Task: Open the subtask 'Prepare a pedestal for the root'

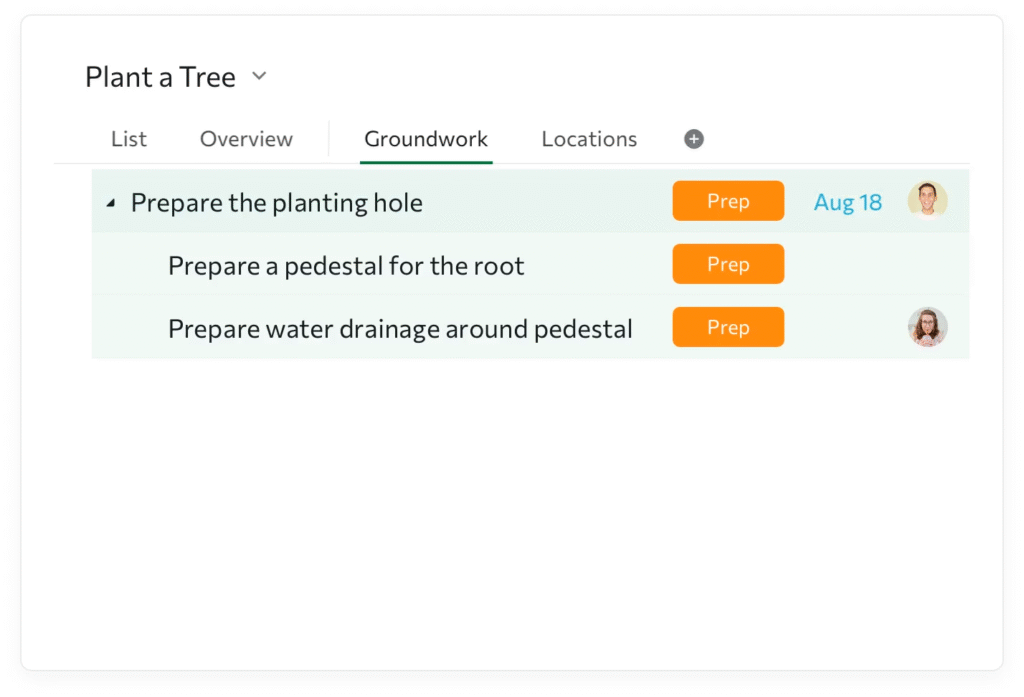Action: tap(345, 264)
